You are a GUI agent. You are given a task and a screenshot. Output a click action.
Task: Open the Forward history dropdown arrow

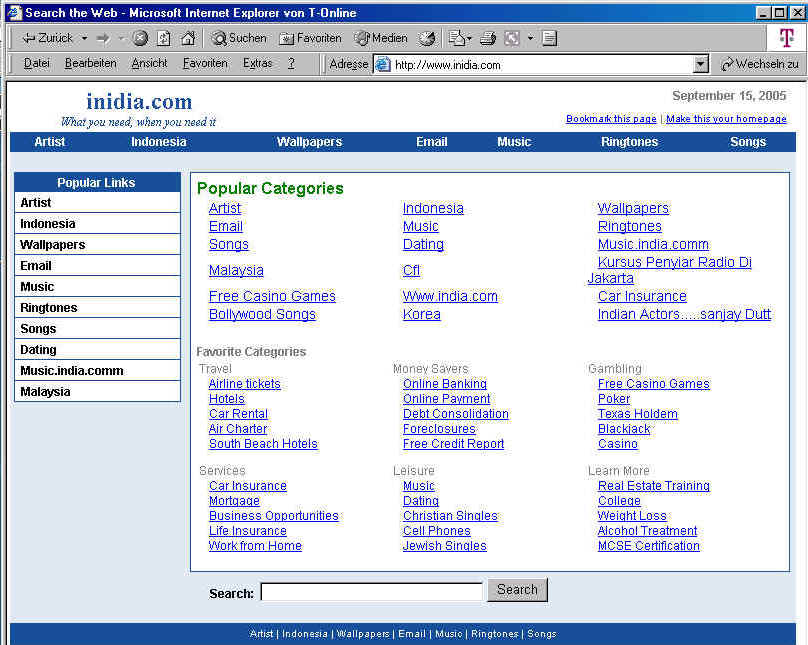[122, 38]
